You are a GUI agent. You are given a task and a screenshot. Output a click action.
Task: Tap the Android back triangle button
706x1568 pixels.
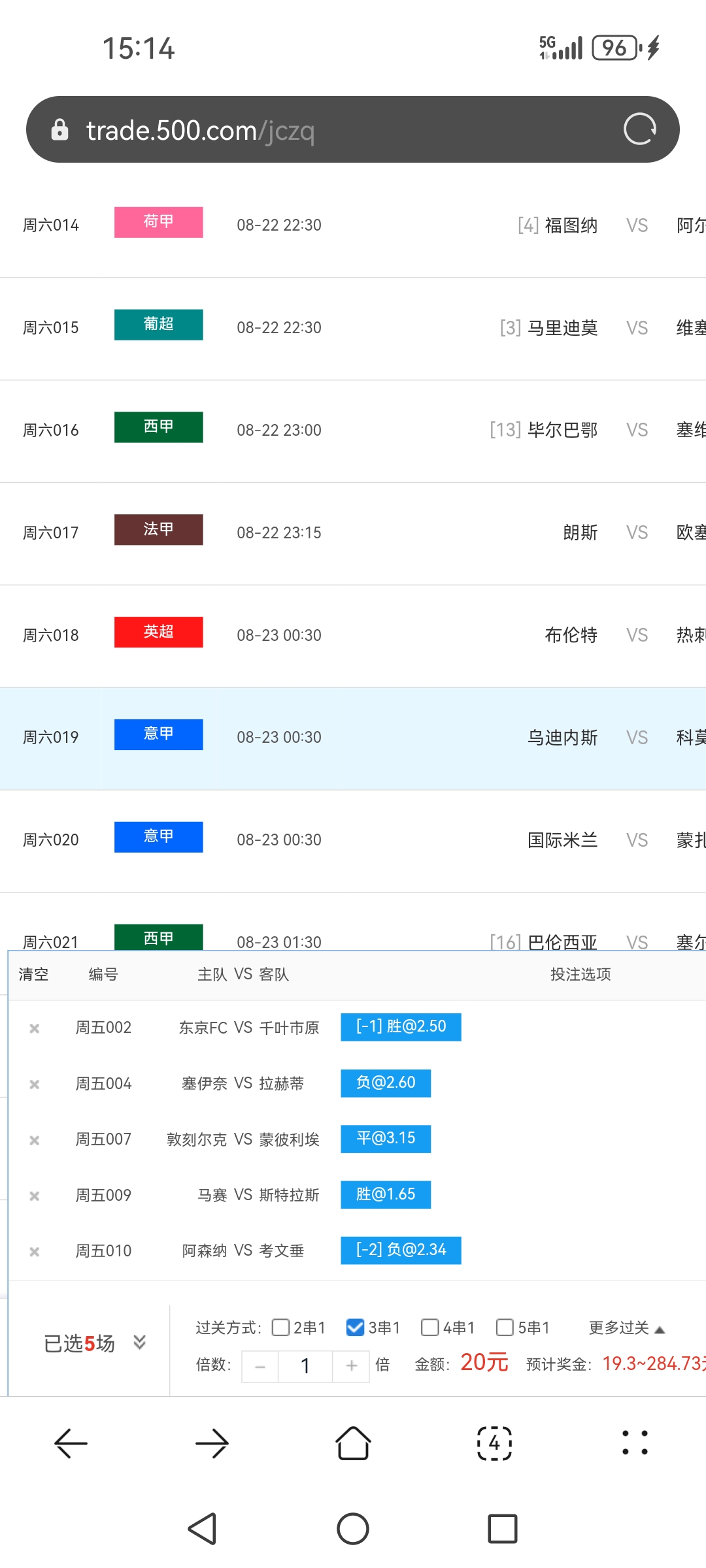coord(202,1529)
